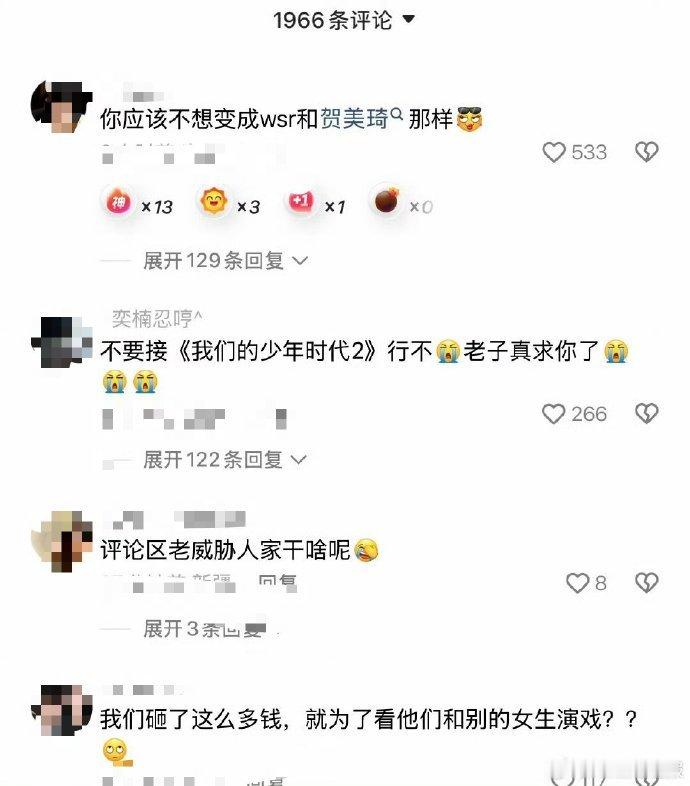Open avatar beside 我们砸了这么多钱 comment

click(61, 710)
